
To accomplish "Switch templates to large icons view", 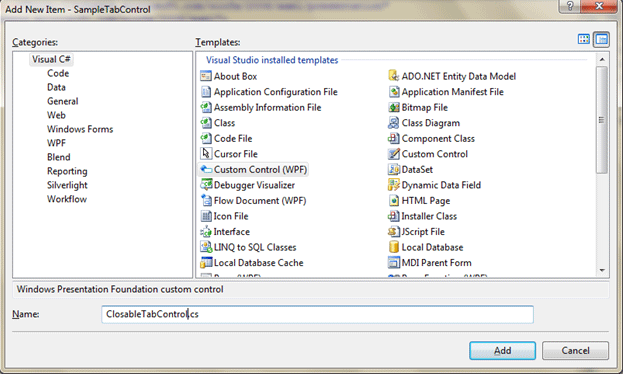I will 584,39.
